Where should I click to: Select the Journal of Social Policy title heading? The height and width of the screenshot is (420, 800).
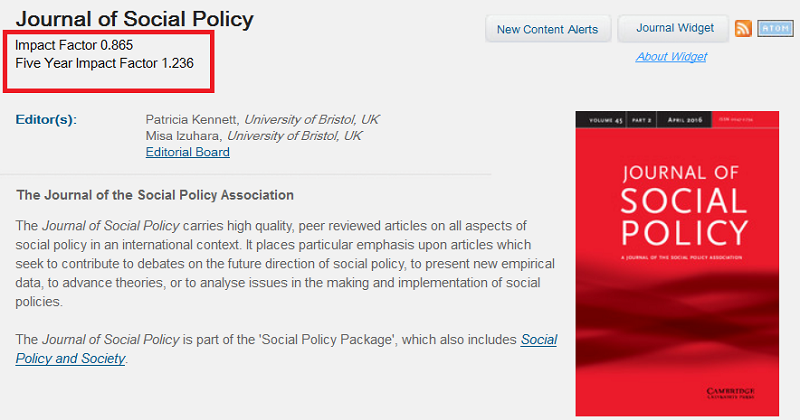(134, 19)
